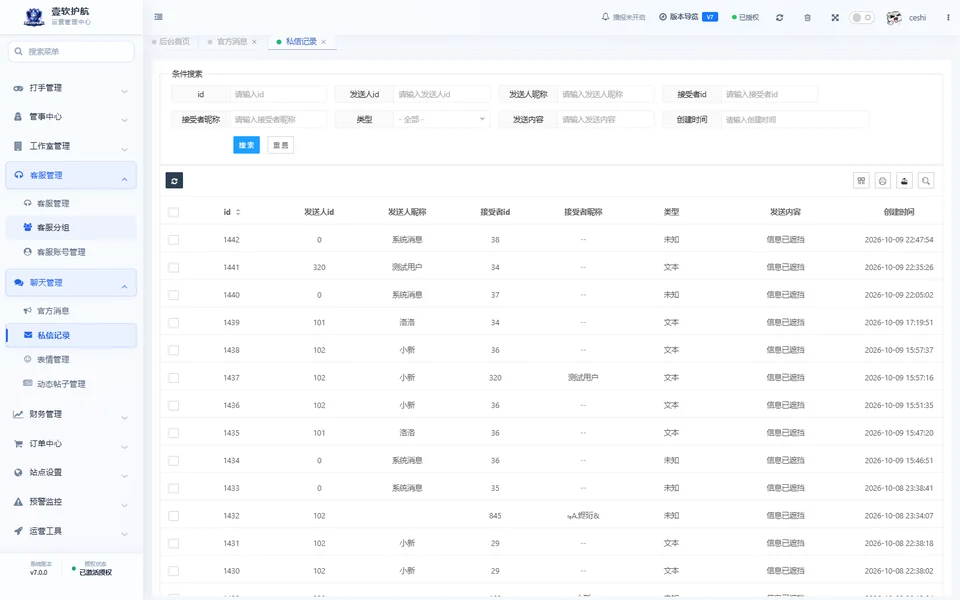Click the authorized status indicator

745,17
